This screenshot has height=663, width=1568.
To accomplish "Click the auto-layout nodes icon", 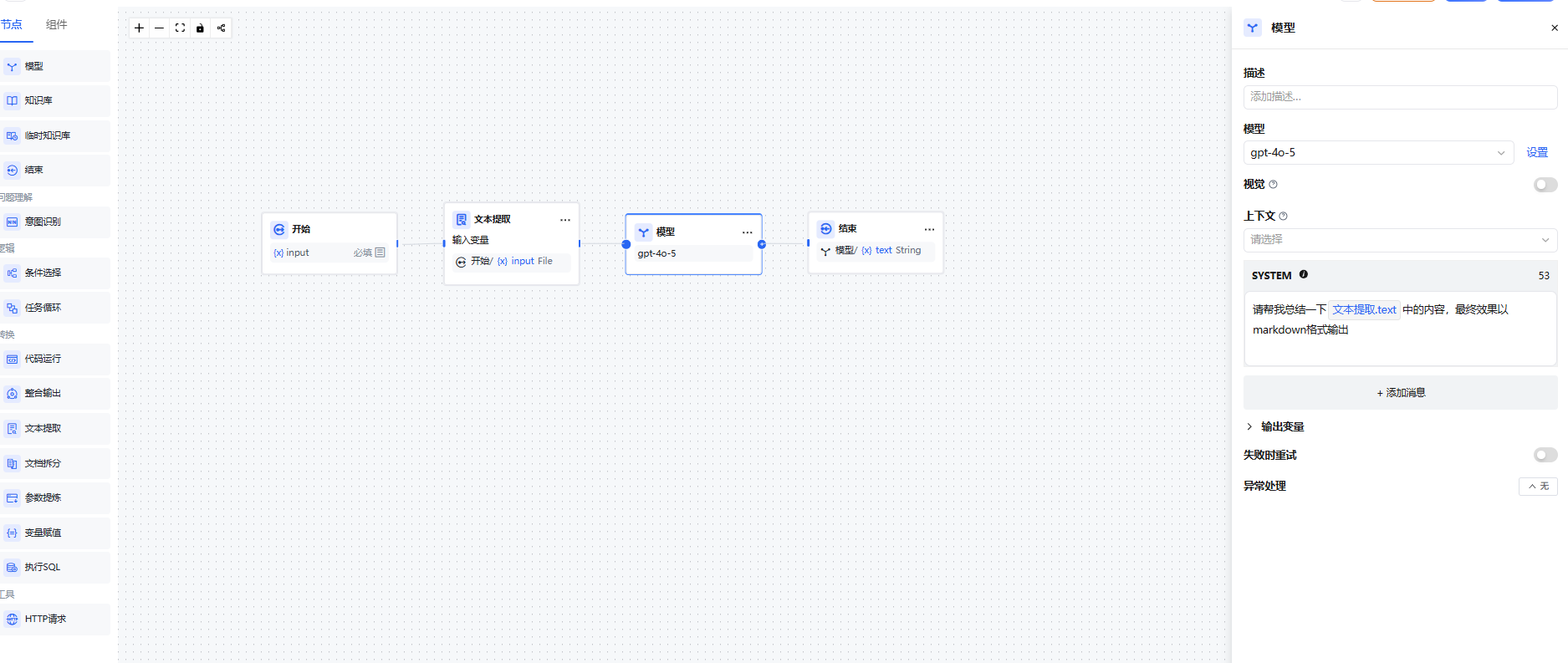I will (221, 28).
